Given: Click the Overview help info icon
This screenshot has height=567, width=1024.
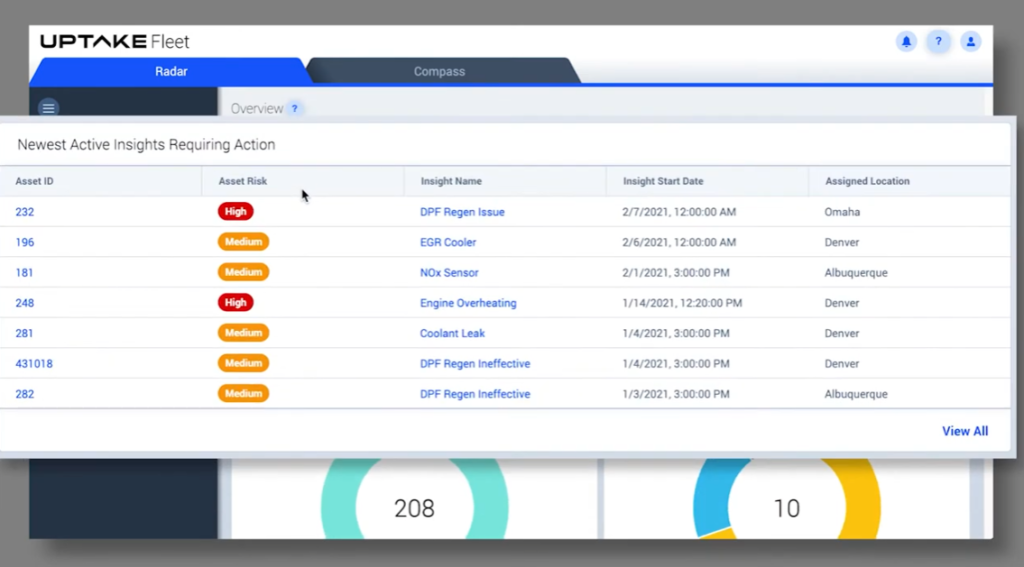Looking at the screenshot, I should coord(295,109).
